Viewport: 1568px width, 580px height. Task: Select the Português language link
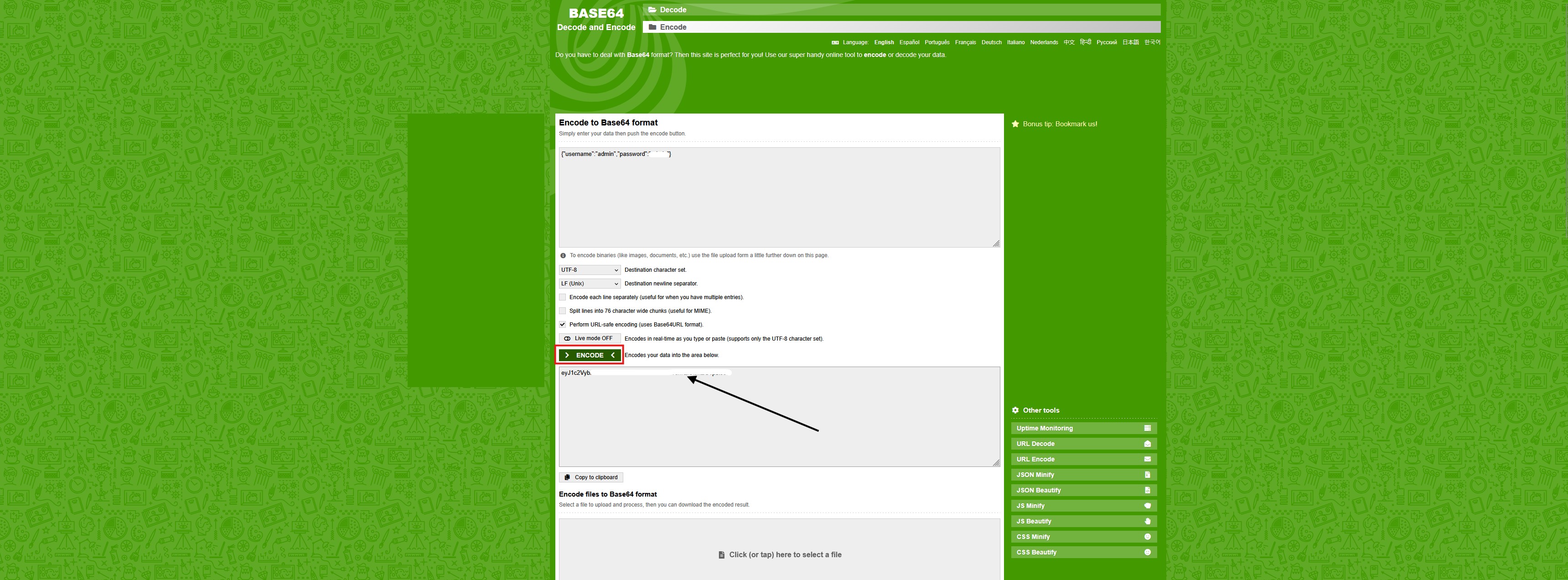point(937,42)
